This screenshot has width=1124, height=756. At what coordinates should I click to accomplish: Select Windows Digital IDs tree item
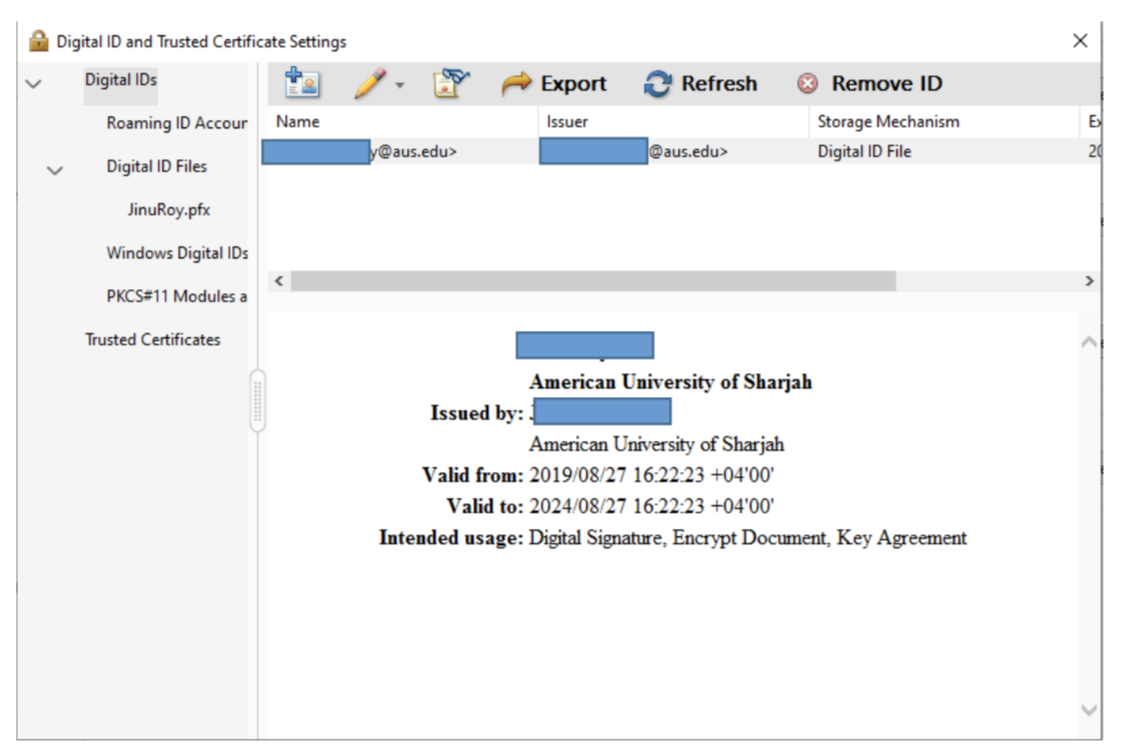coord(177,253)
